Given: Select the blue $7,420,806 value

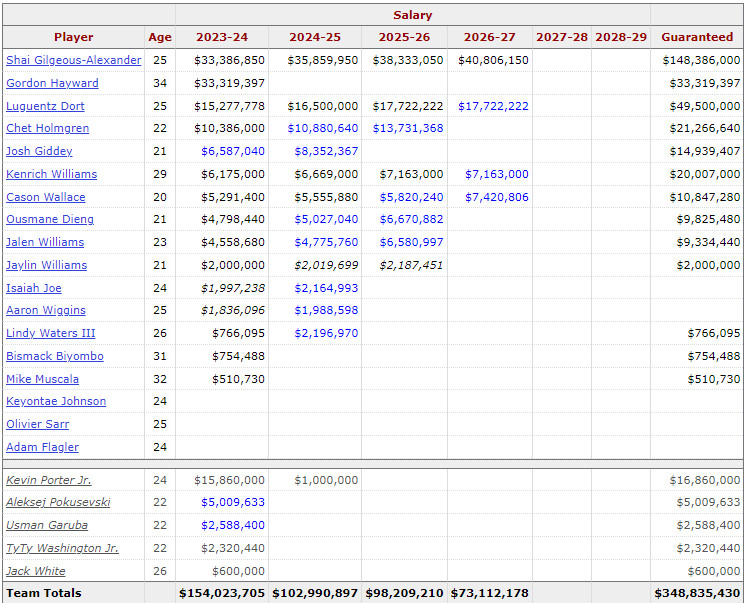Looking at the screenshot, I should tap(497, 197).
